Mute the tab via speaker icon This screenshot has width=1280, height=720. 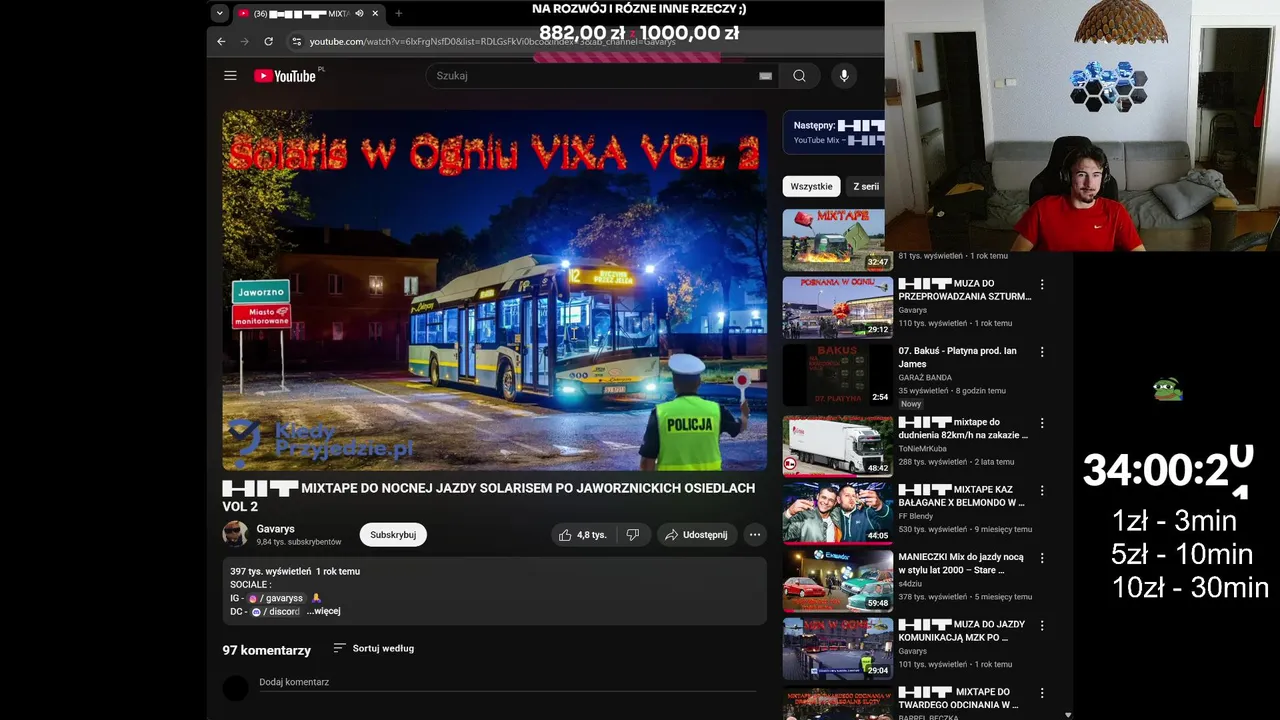[359, 13]
